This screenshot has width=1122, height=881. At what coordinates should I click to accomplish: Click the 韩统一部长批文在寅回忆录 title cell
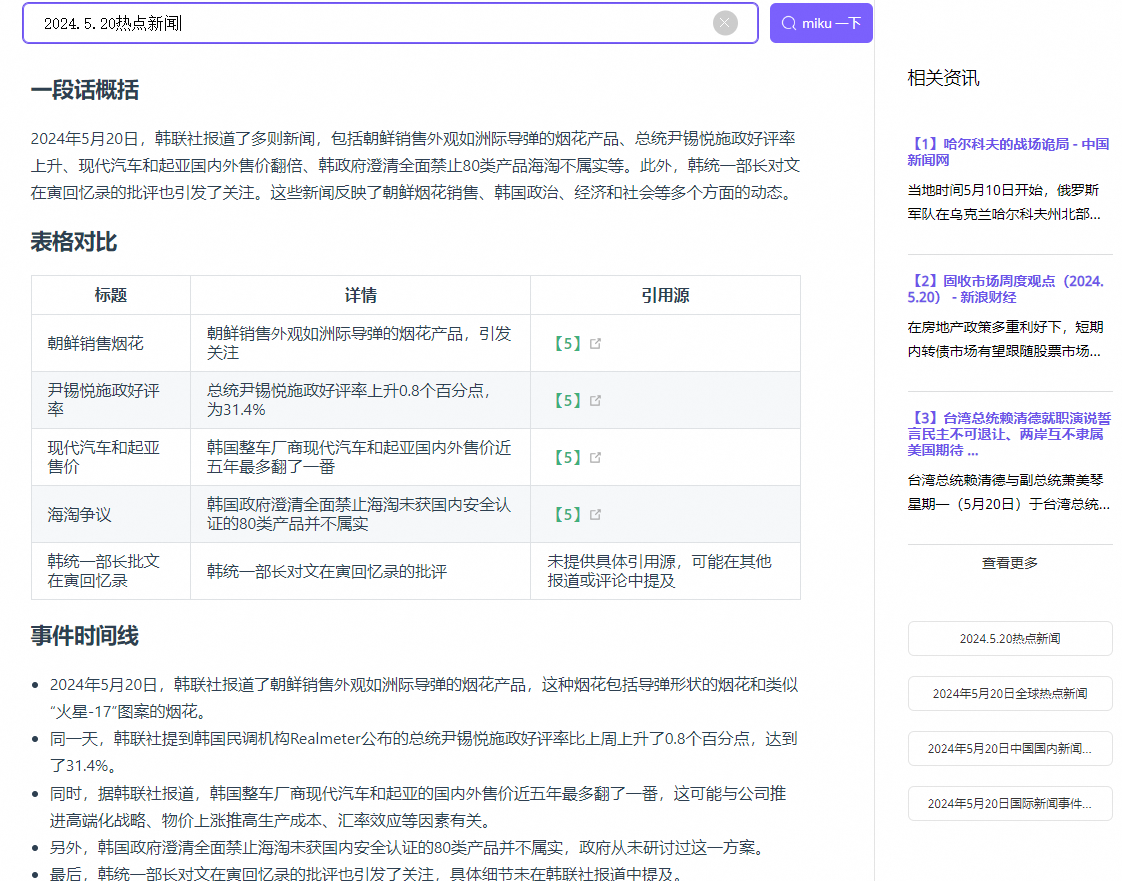tap(111, 571)
